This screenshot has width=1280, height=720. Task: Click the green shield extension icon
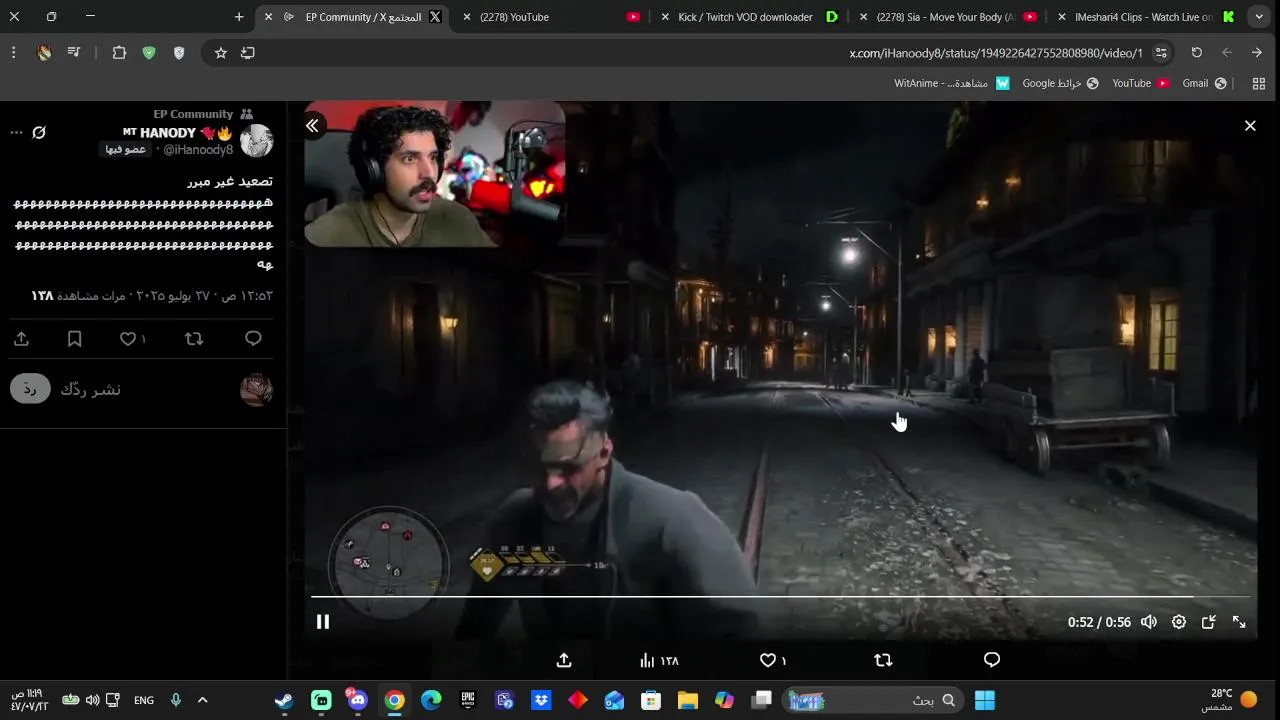tap(149, 53)
